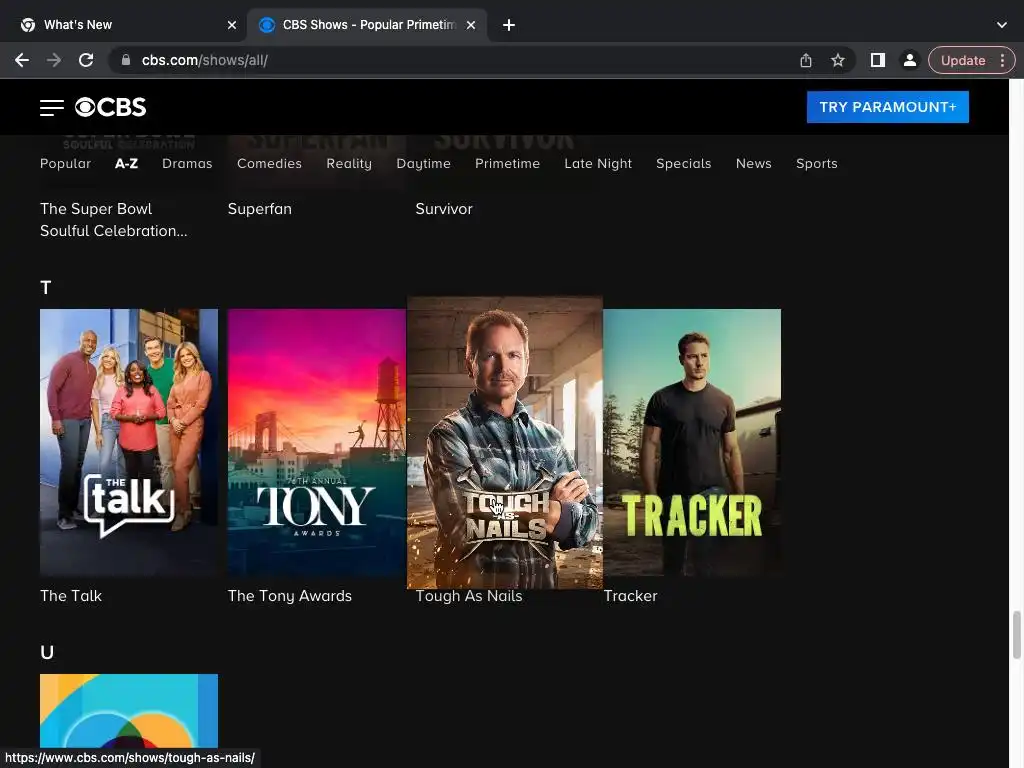Open the colorful show thumbnail under U
Screen dimensions: 1024x768
point(129,711)
